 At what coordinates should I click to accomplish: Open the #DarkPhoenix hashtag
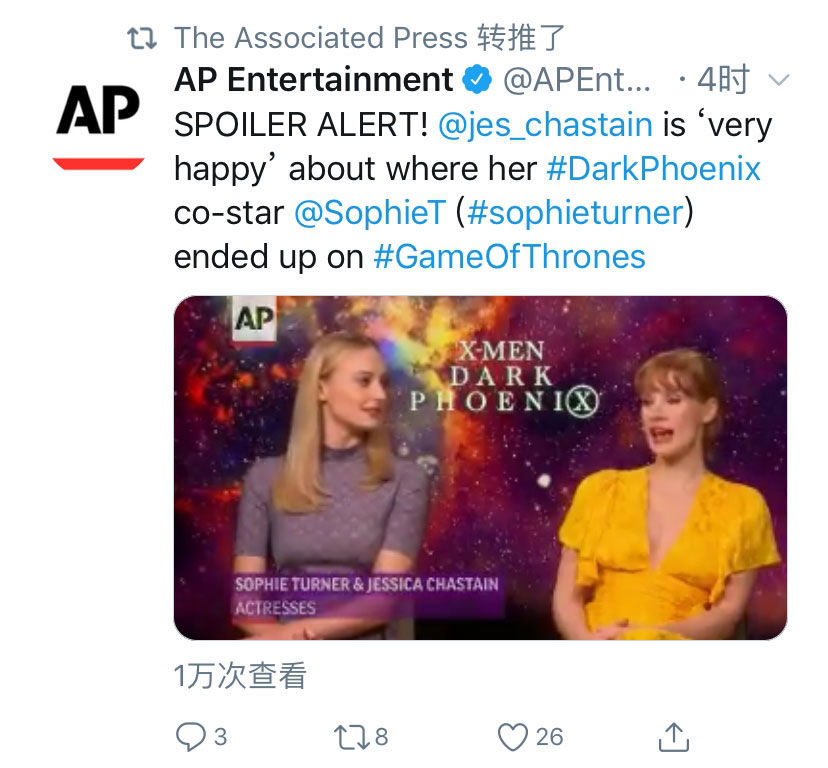[x=653, y=168]
